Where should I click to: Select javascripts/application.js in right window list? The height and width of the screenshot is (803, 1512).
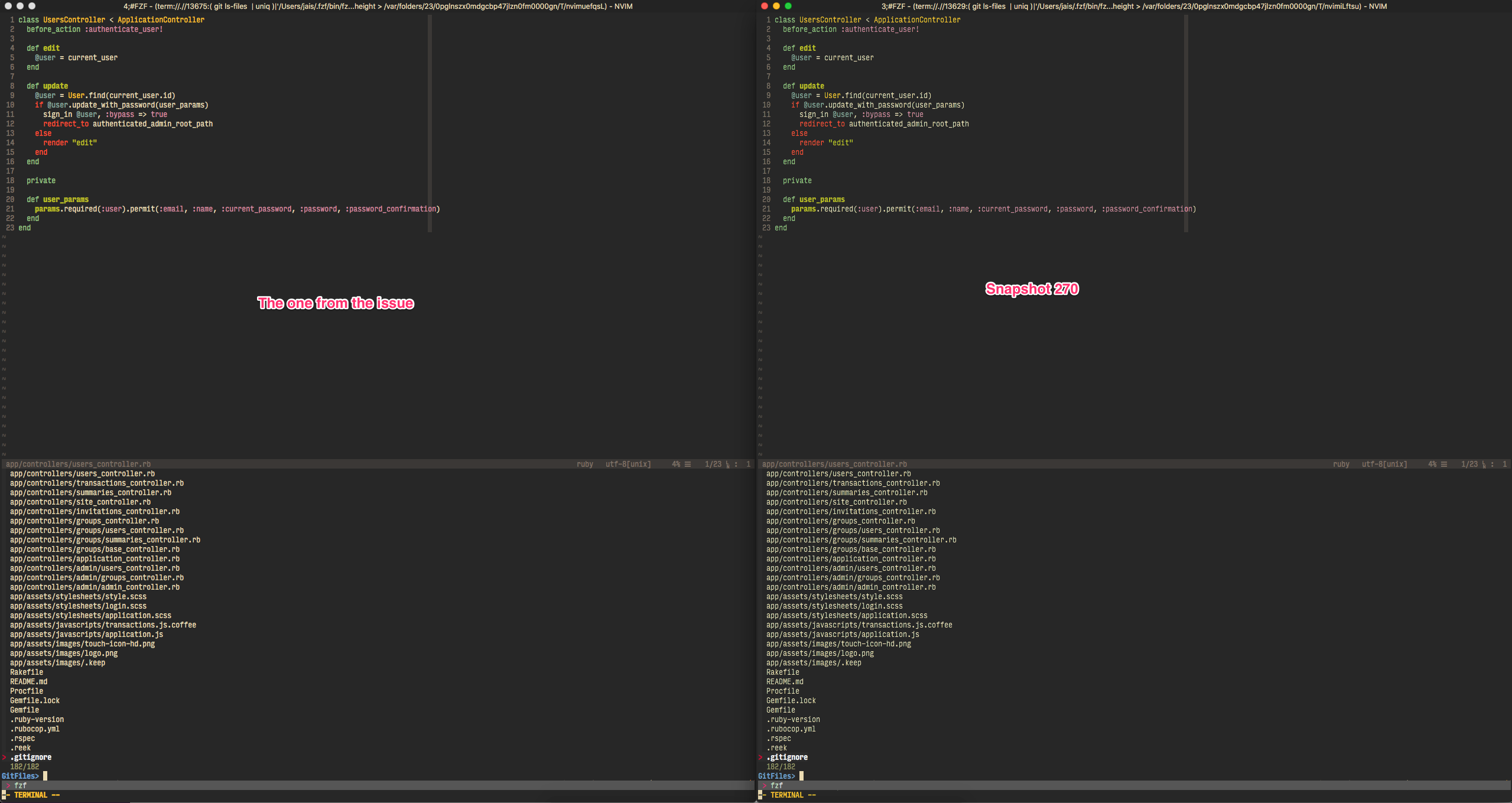coord(843,634)
